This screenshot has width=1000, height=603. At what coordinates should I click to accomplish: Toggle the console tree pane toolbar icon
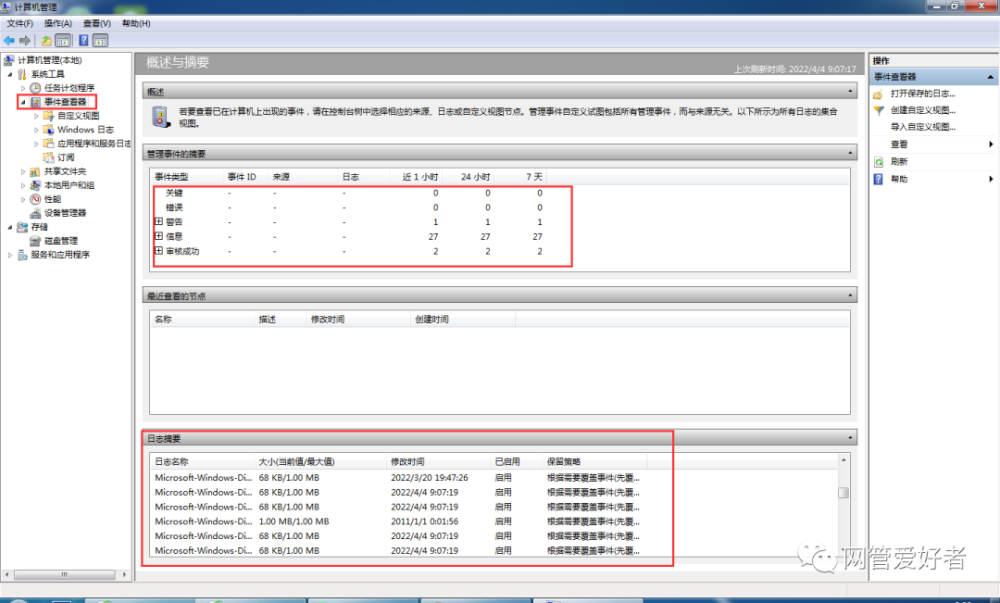[x=62, y=41]
